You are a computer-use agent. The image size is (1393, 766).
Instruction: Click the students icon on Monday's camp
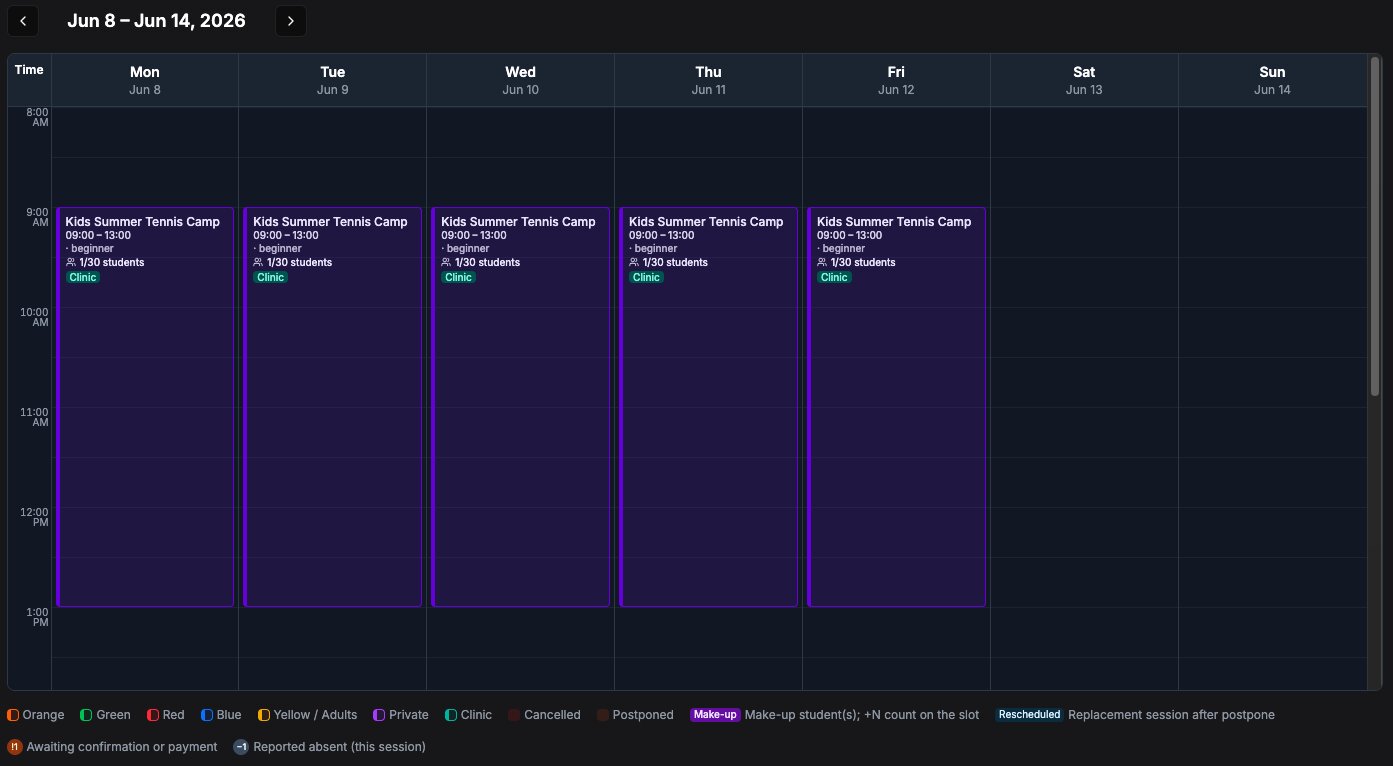pyautogui.click(x=71, y=262)
